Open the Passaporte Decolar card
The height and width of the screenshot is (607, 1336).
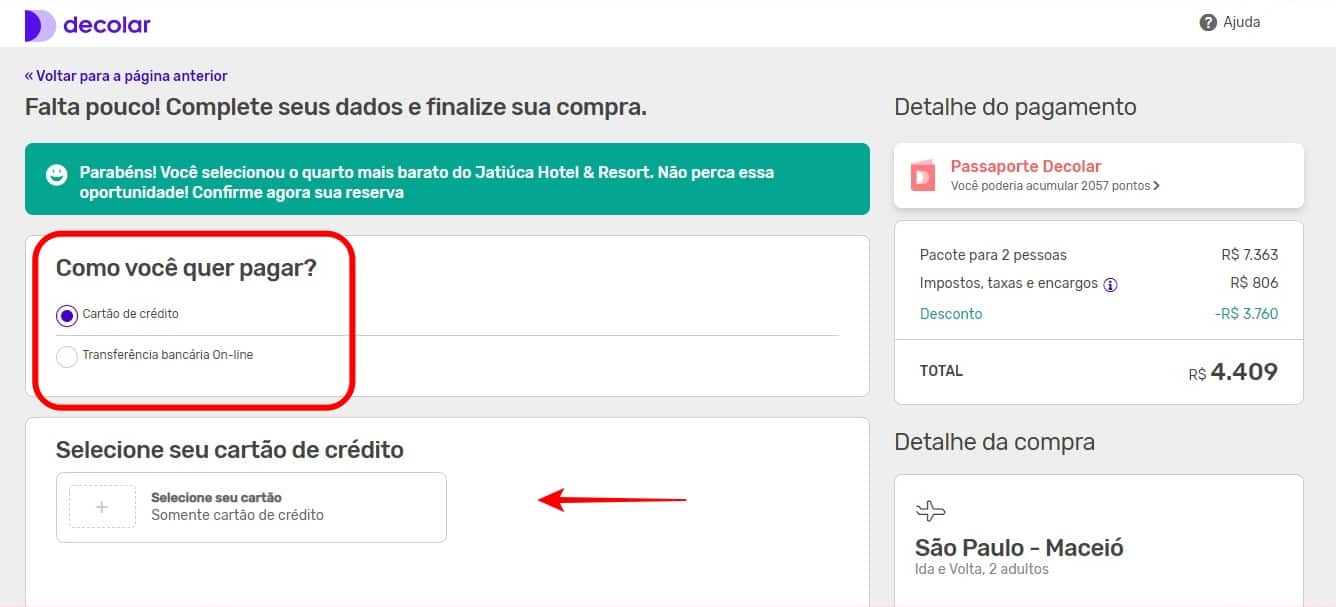[1099, 176]
